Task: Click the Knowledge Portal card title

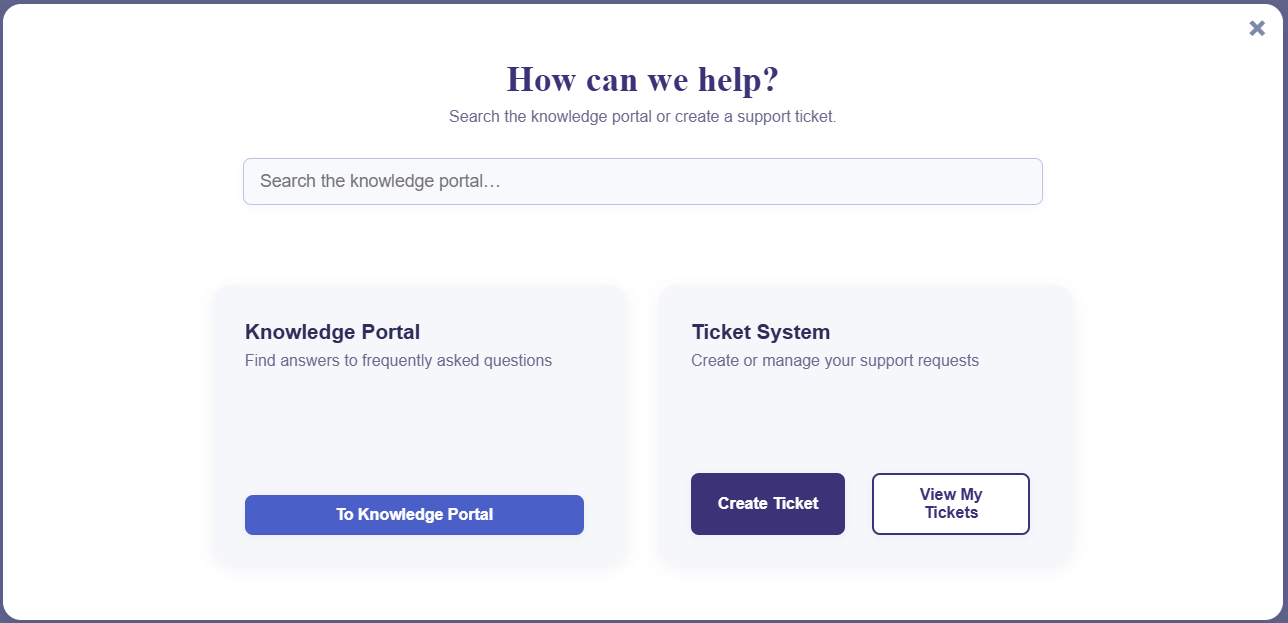Action: [x=332, y=332]
